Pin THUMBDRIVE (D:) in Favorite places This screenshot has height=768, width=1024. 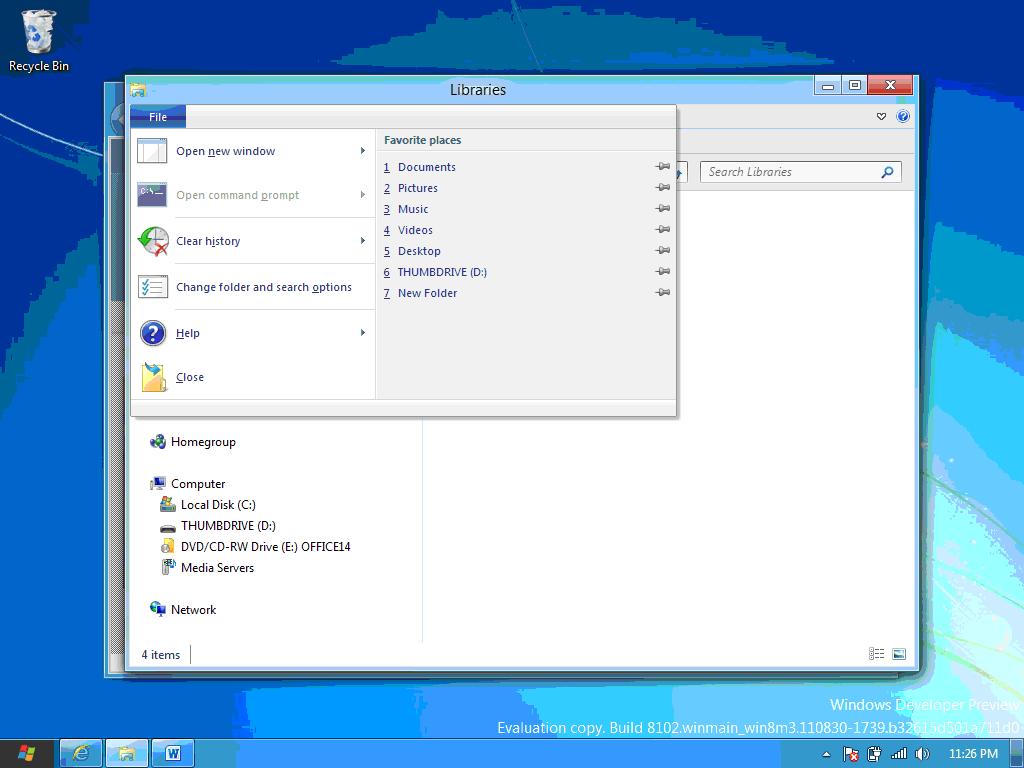click(663, 272)
